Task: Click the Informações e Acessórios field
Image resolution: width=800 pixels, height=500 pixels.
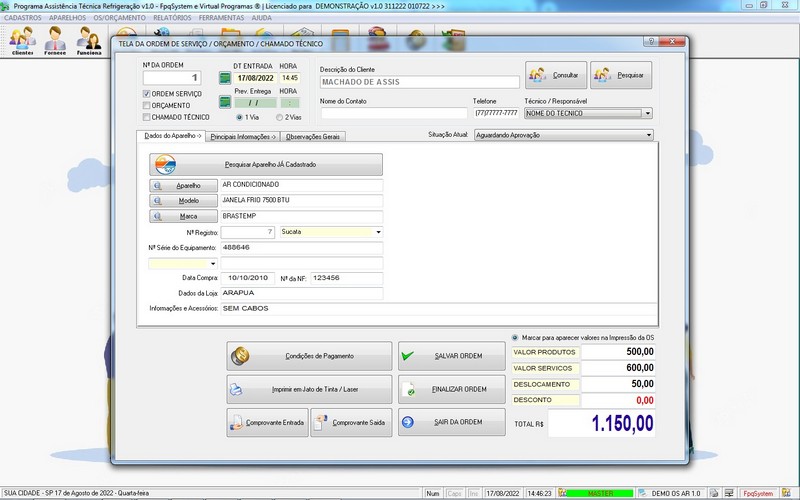Action: tap(439, 309)
